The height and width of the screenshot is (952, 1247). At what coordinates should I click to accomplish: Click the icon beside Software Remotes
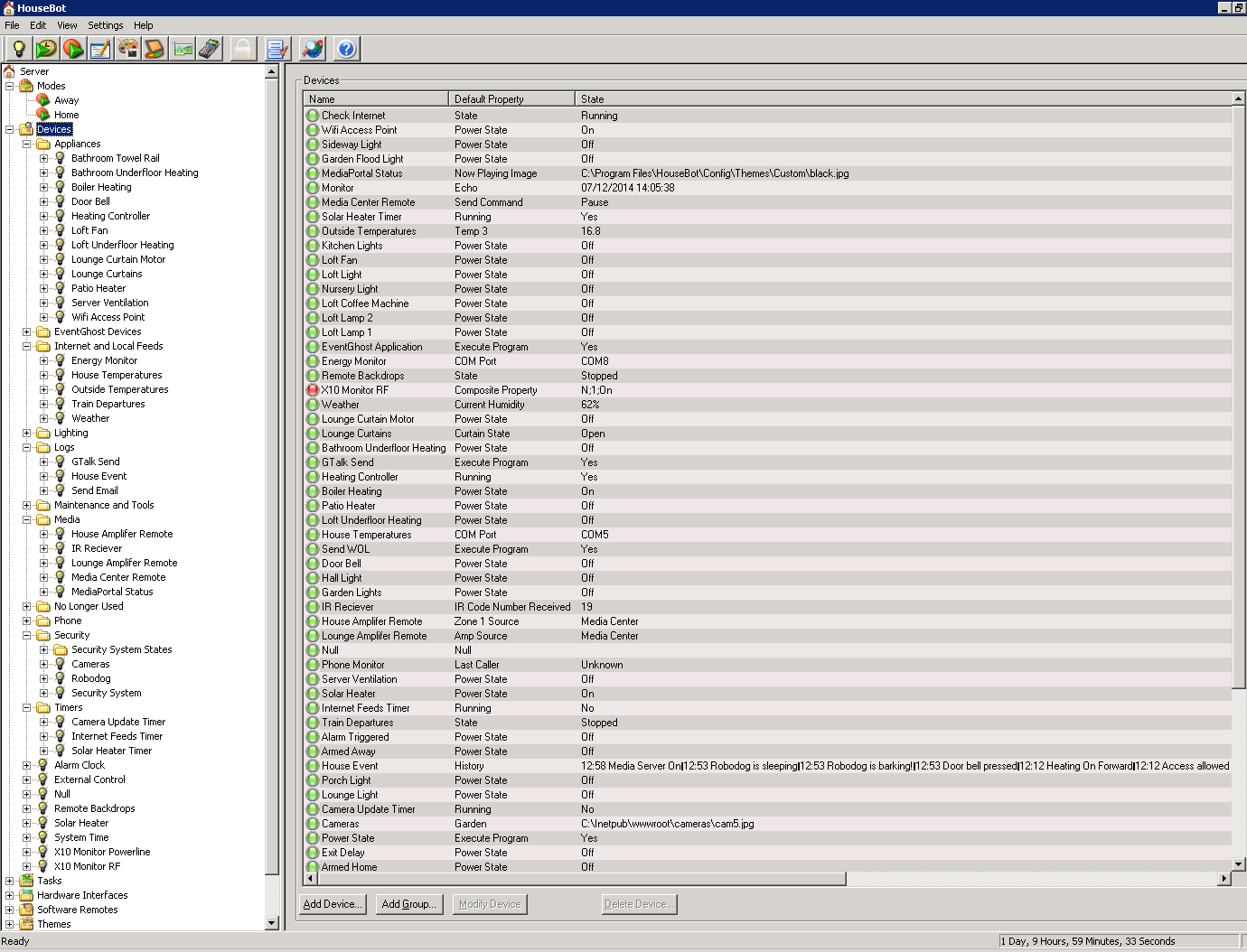coord(26,910)
